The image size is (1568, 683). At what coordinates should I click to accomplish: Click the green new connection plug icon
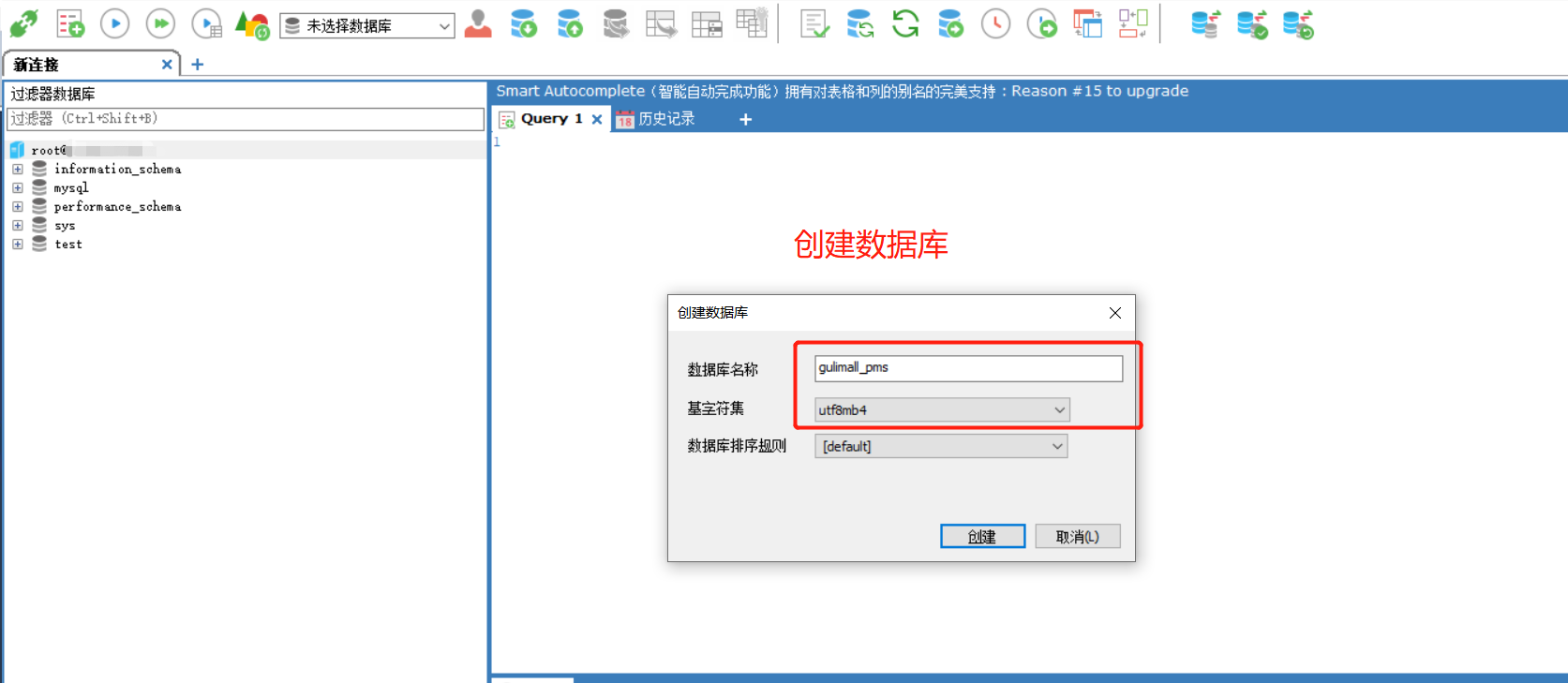pyautogui.click(x=24, y=23)
